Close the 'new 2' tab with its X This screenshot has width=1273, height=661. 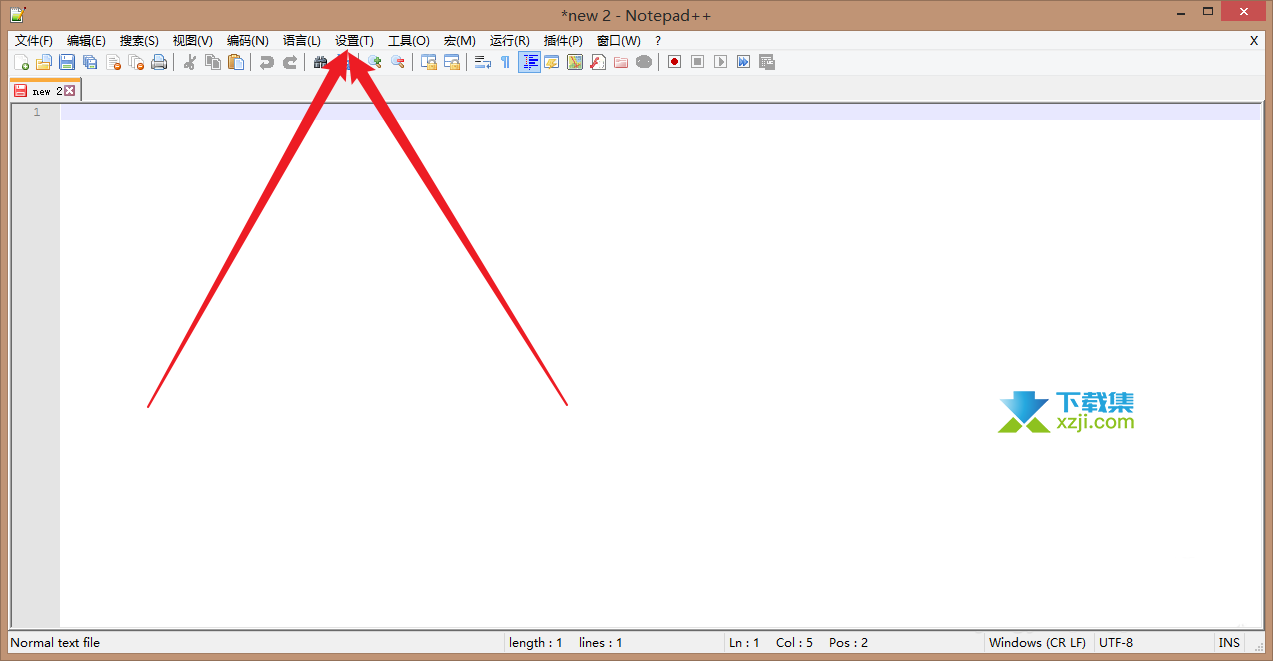click(x=70, y=91)
